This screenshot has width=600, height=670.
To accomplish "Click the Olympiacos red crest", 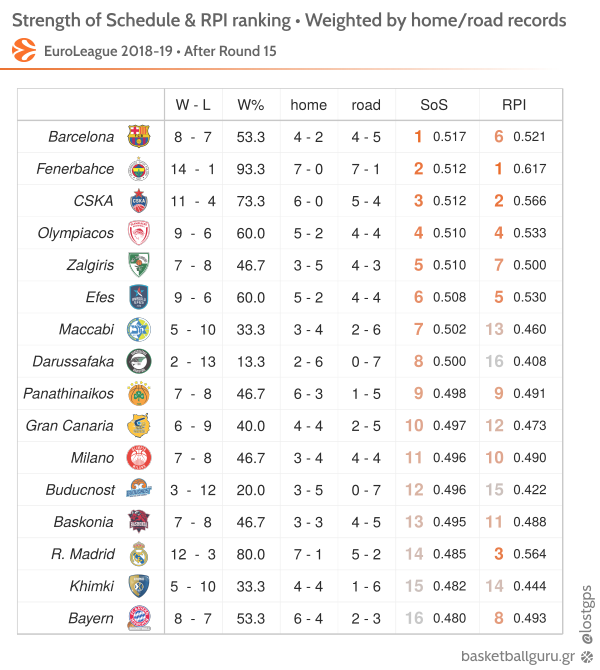I will 139,233.
